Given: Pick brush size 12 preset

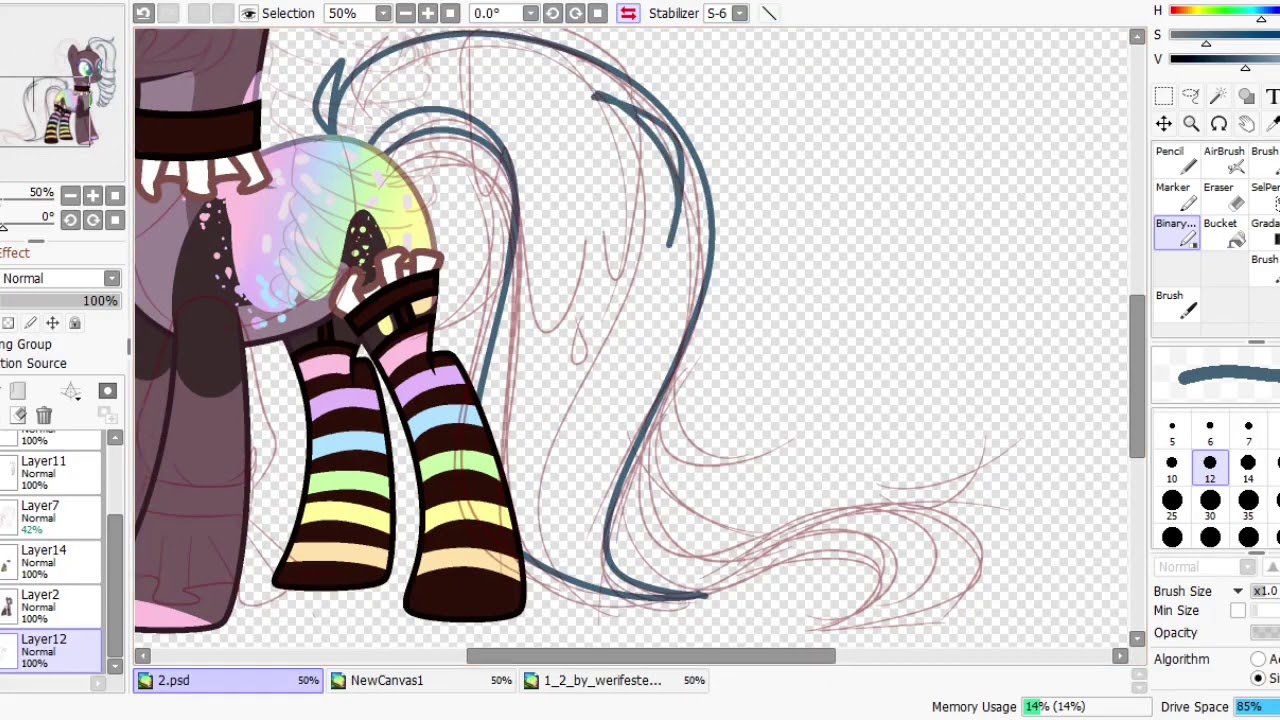Looking at the screenshot, I should [x=1210, y=469].
